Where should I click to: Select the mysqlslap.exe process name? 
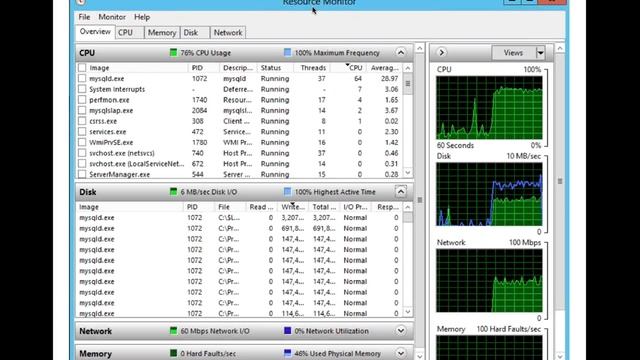pos(111,111)
